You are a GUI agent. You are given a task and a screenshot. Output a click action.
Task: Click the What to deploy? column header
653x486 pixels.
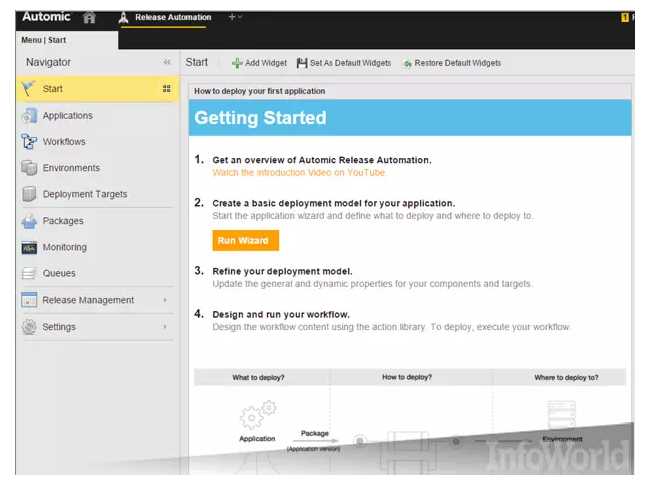(x=258, y=377)
